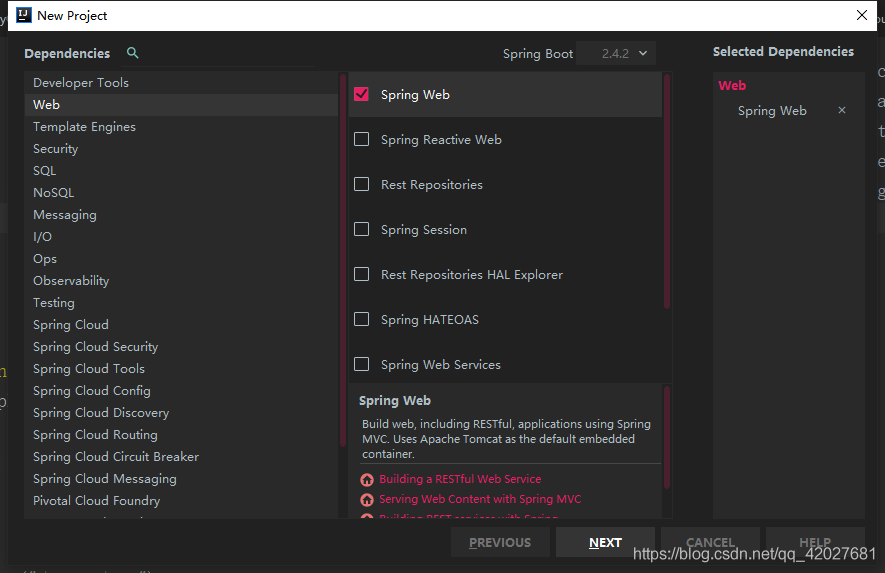Select Developer Tools category
This screenshot has height=573, width=885.
[181, 82]
